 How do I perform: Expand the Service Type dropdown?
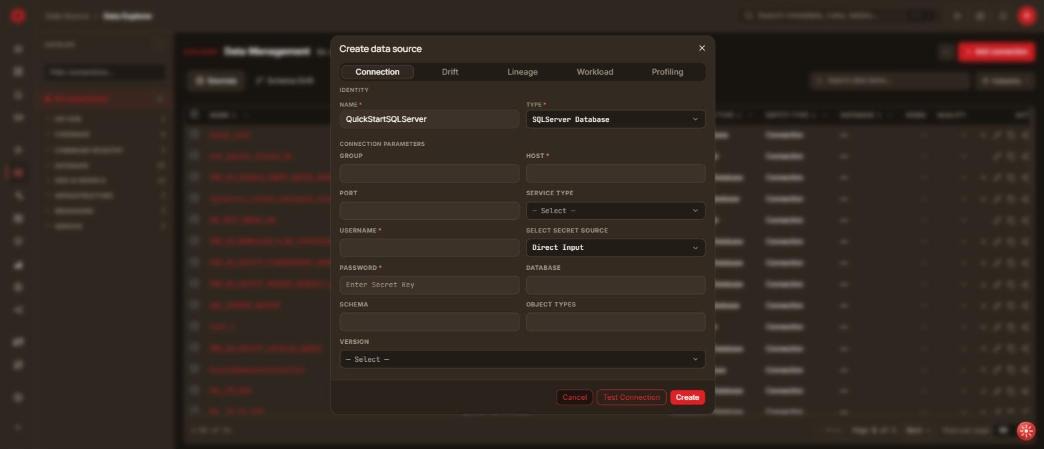pyautogui.click(x=616, y=211)
